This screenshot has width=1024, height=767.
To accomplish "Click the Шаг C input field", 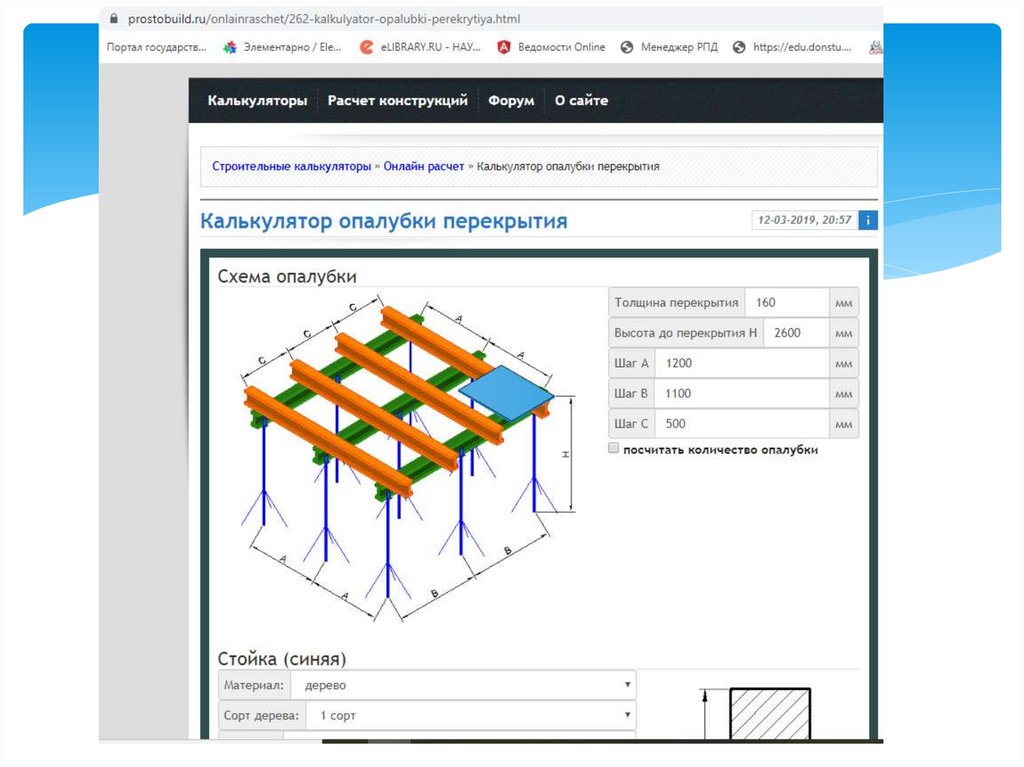I will (x=742, y=423).
